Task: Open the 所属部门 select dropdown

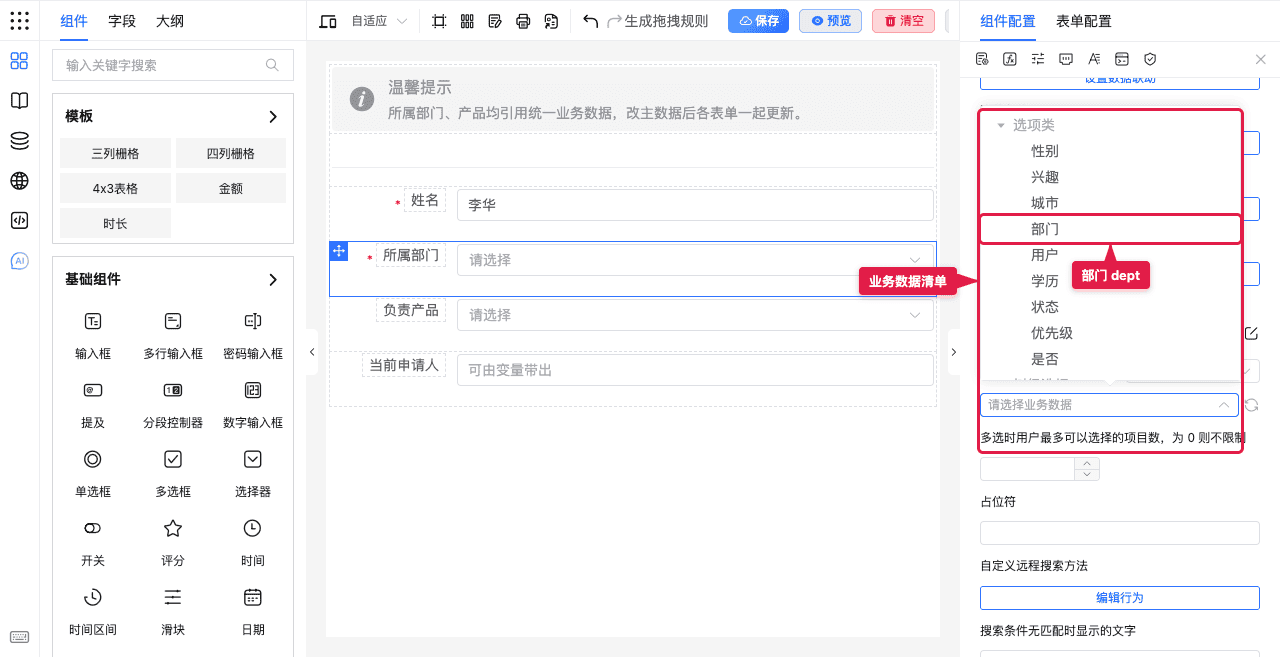Action: click(x=695, y=260)
